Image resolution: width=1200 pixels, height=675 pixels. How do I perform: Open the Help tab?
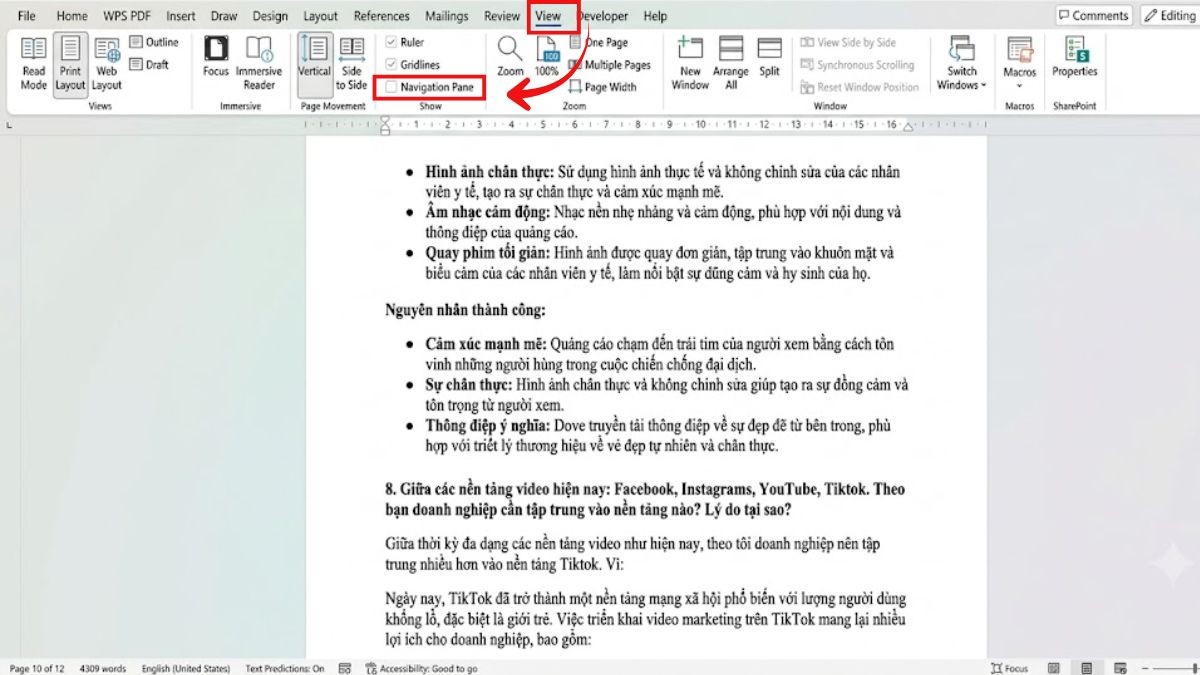coord(655,16)
